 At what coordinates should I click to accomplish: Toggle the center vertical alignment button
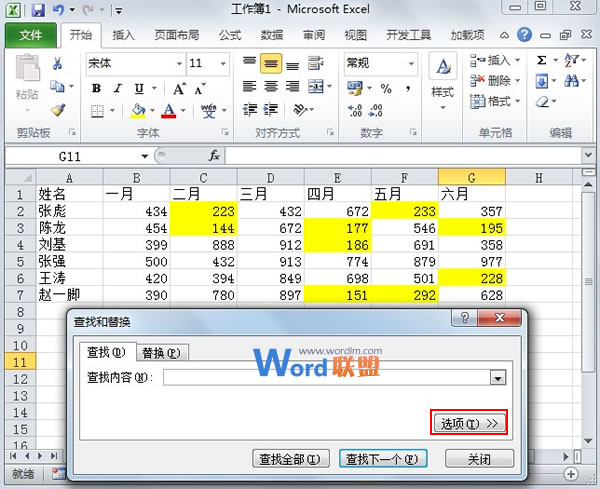[x=270, y=64]
